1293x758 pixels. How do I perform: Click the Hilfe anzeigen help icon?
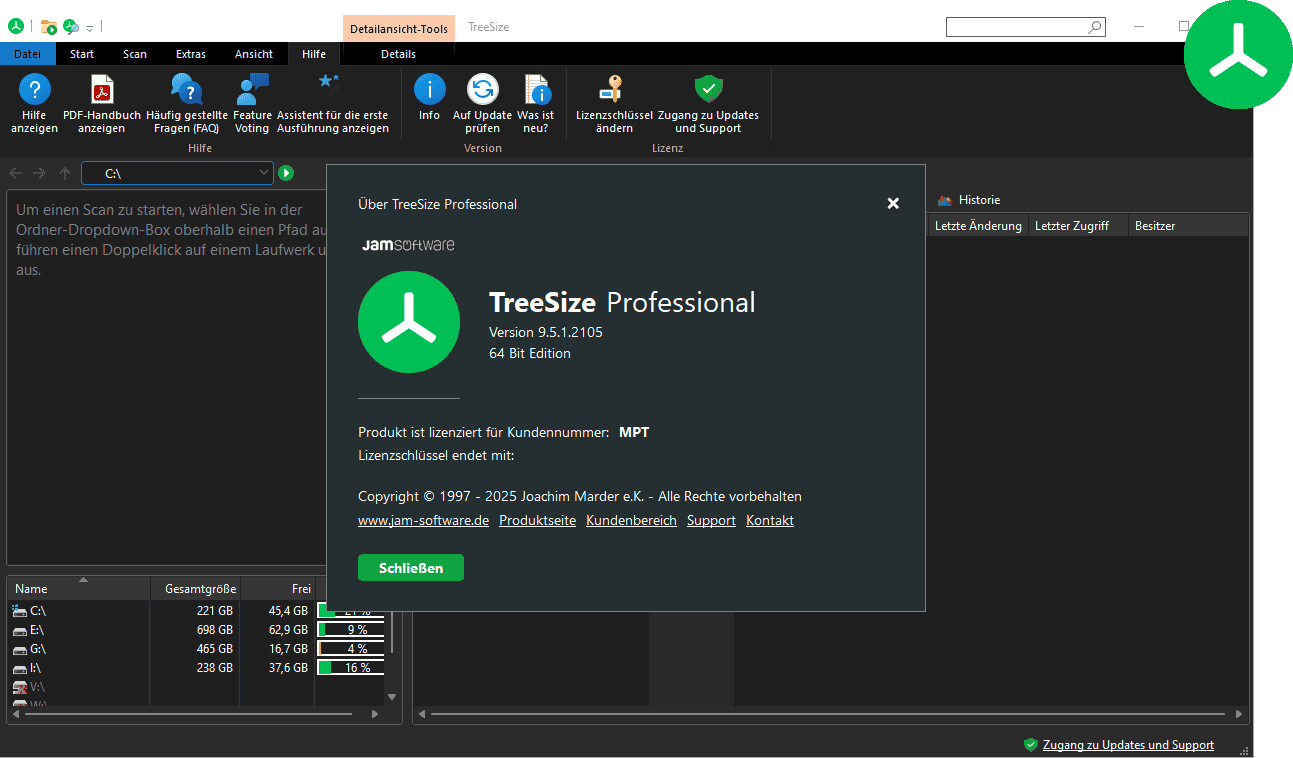coord(35,90)
